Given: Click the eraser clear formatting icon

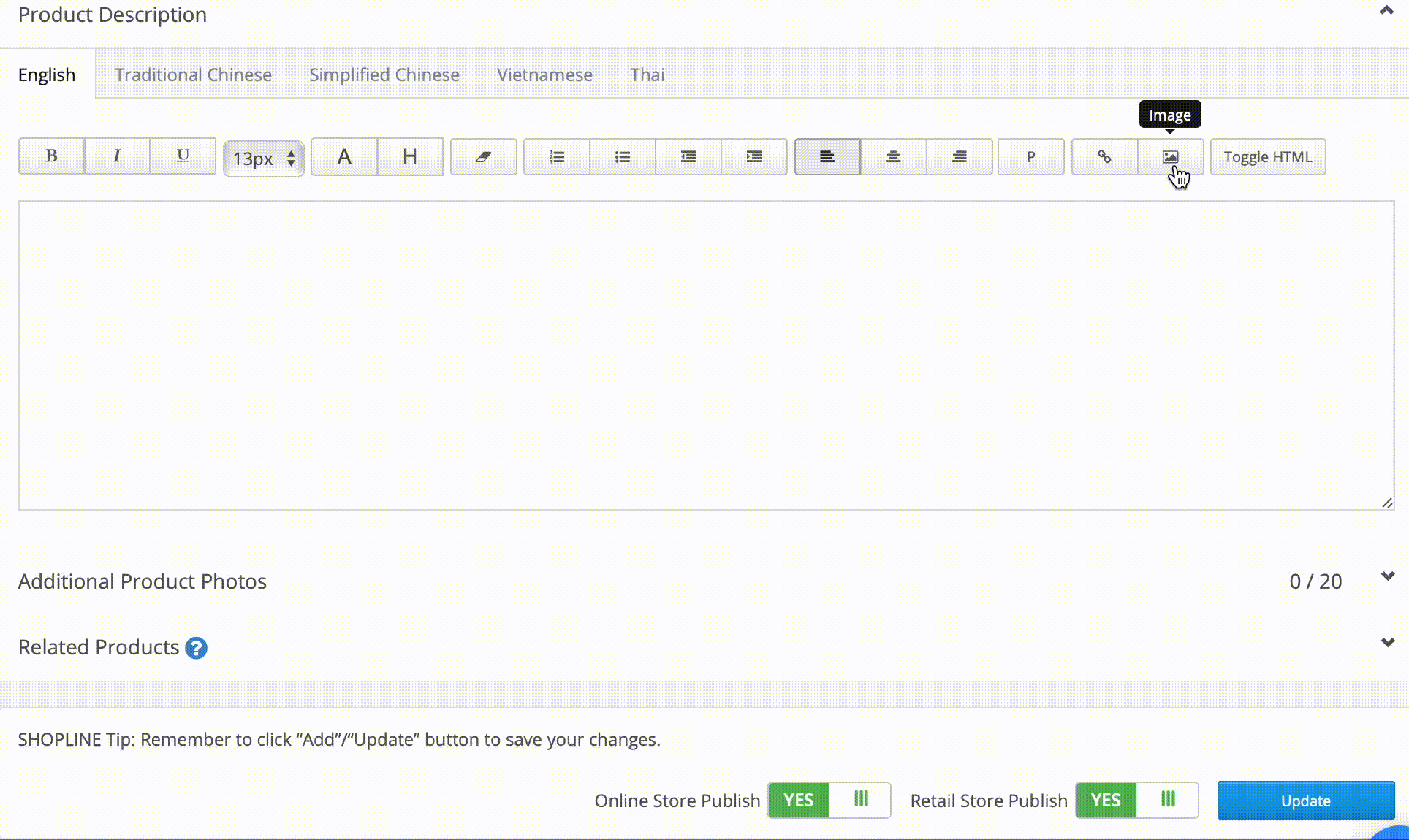Looking at the screenshot, I should click(x=484, y=157).
